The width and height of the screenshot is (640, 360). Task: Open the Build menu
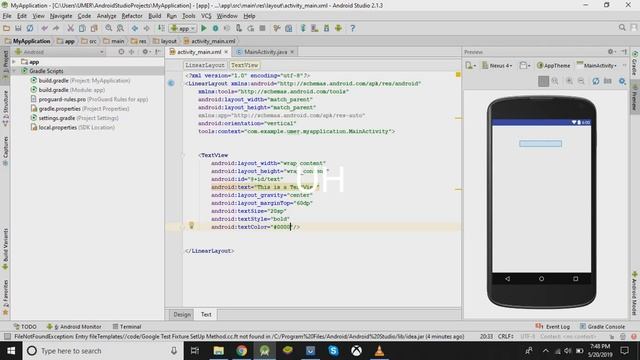[154, 16]
